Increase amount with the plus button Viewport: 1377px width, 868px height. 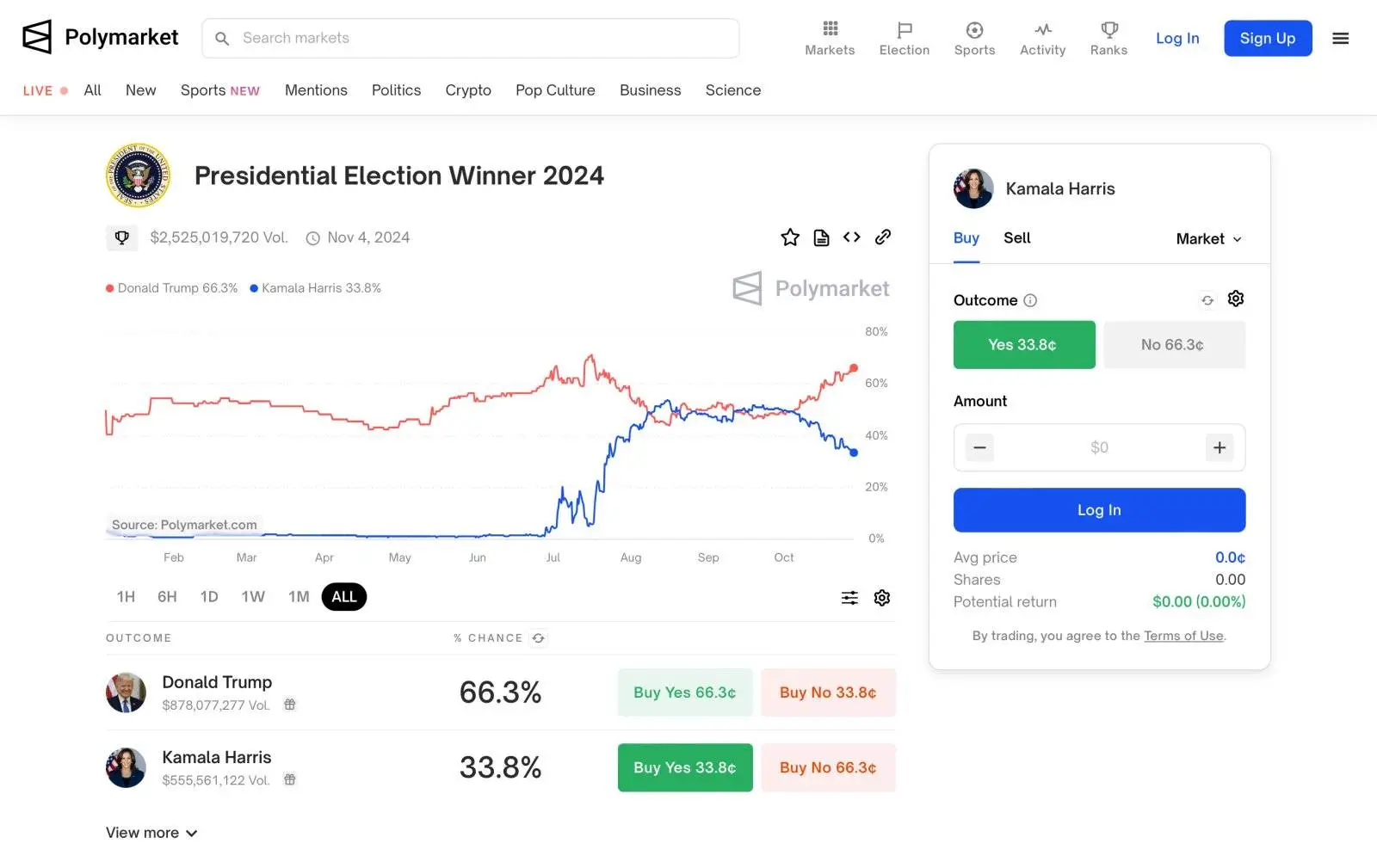(1219, 447)
